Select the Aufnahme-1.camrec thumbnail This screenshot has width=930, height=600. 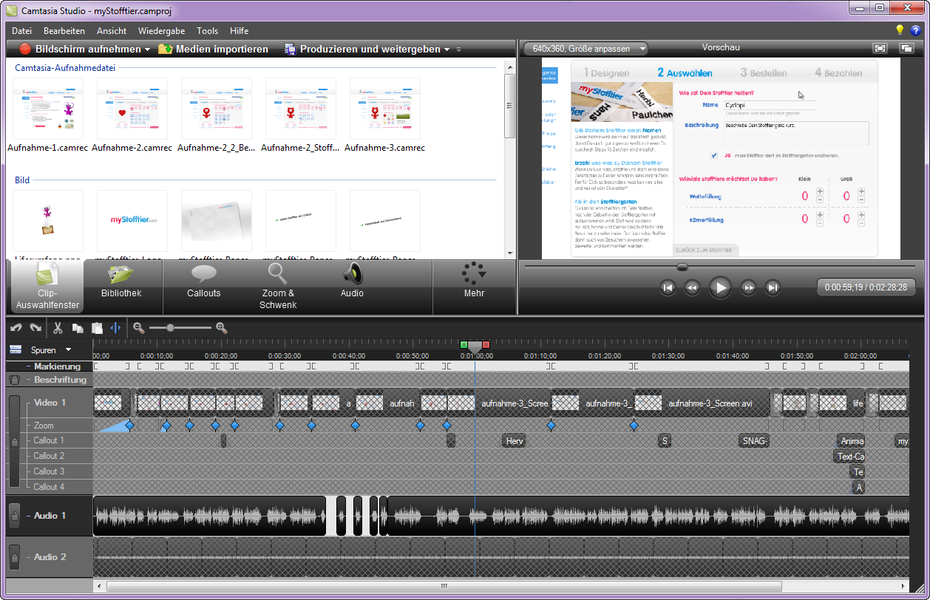click(47, 108)
